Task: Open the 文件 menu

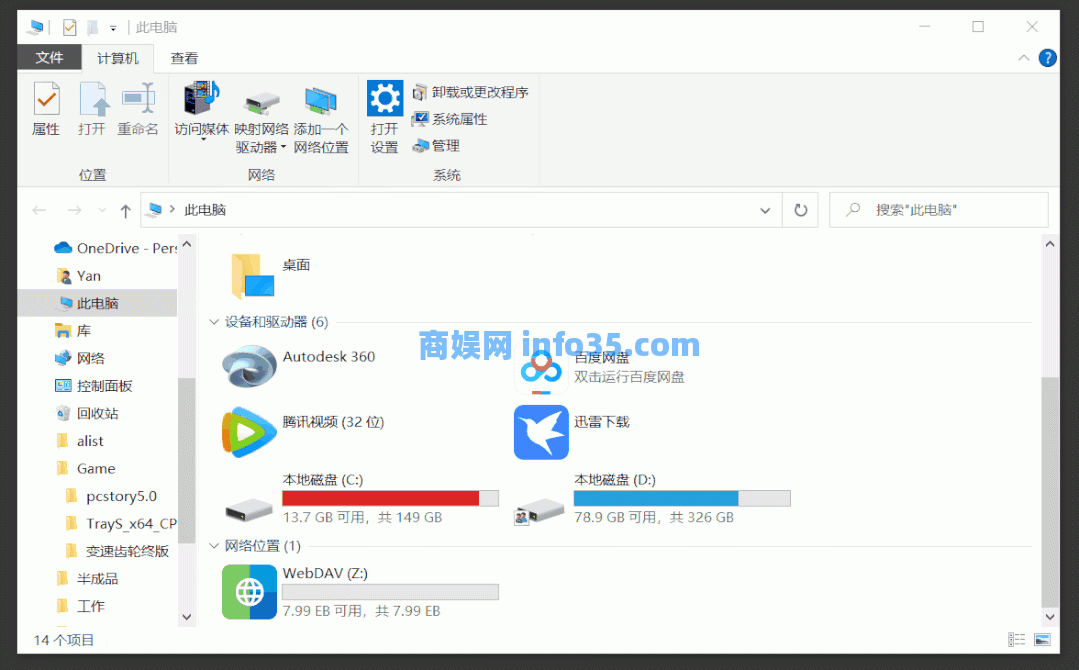Action: 49,57
